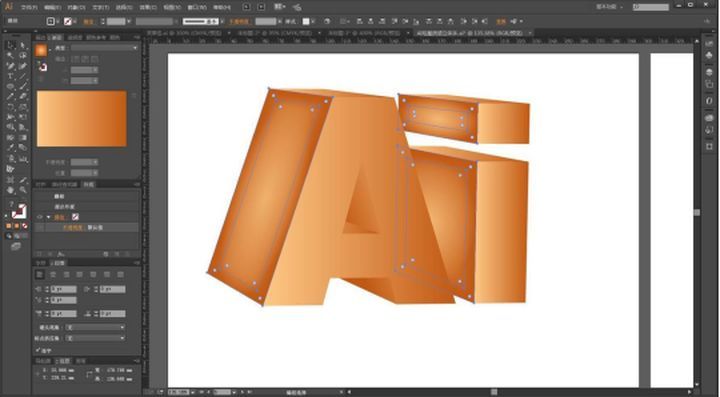This screenshot has width=720, height=397.
Task: Select the Type (T) tool
Action: 11,76
